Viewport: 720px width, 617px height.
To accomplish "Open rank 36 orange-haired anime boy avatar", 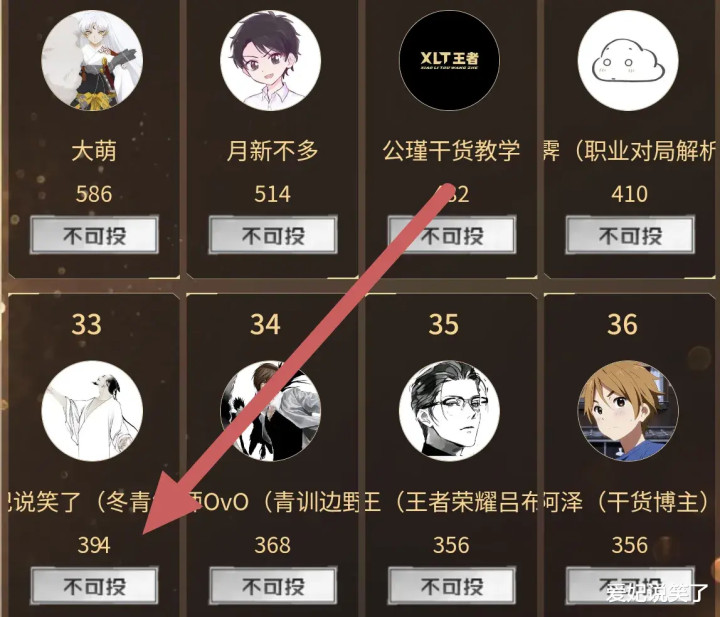I will pyautogui.click(x=628, y=411).
